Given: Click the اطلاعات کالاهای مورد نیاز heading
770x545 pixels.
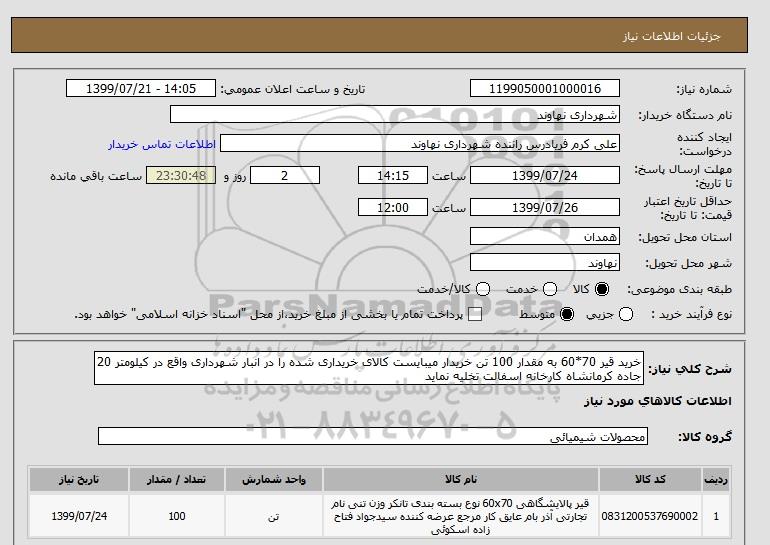Looking at the screenshot, I should (658, 401).
